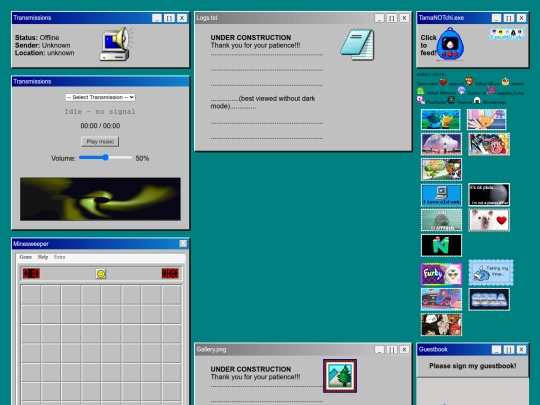Minimize the TamaNOTchi.exe window
This screenshot has width=540, height=405.
coord(497,18)
